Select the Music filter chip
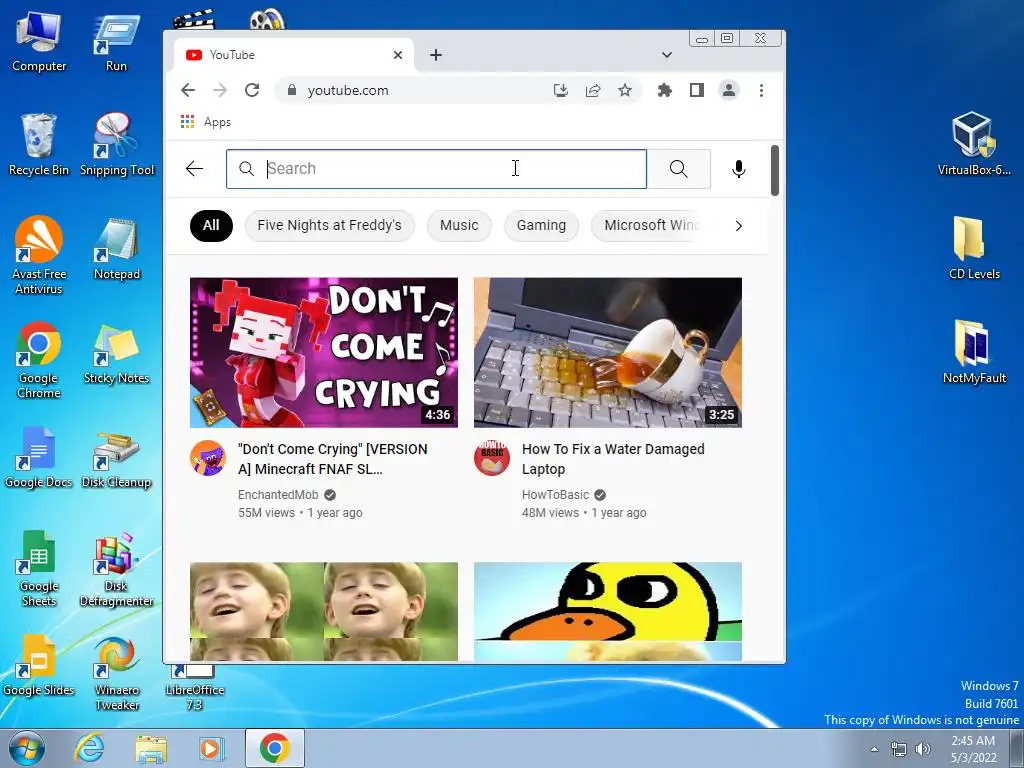This screenshot has height=768, width=1024. point(459,225)
